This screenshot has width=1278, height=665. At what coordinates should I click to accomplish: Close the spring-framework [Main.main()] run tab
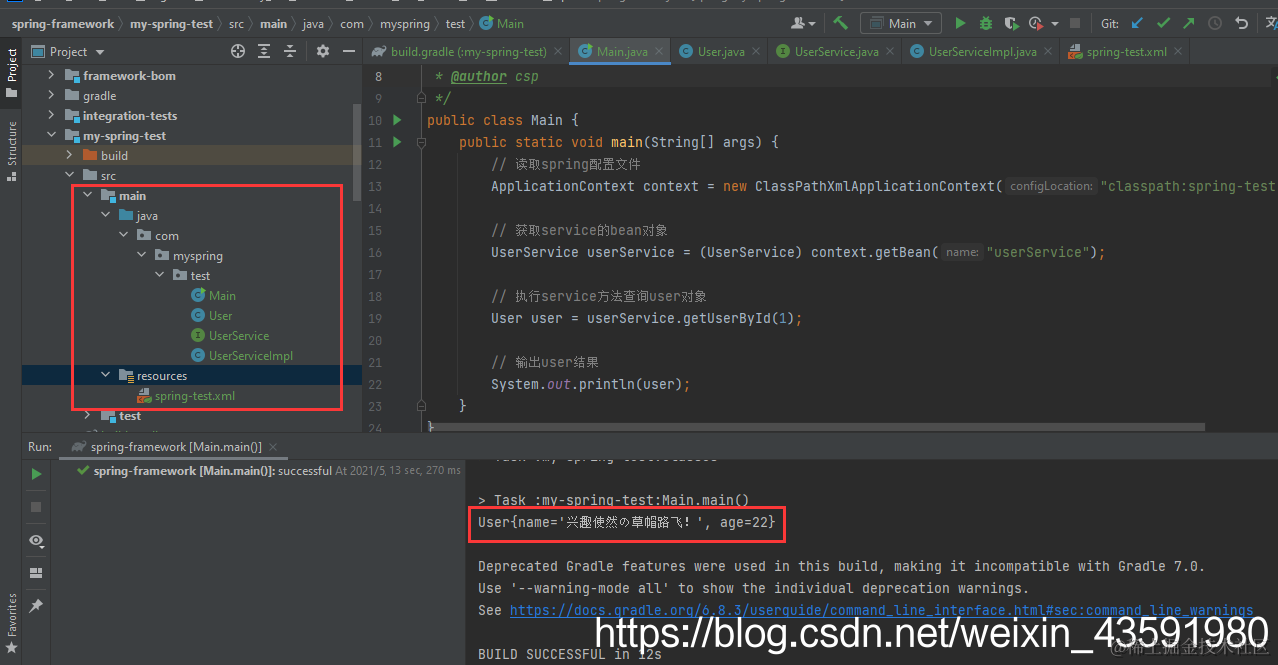(273, 447)
